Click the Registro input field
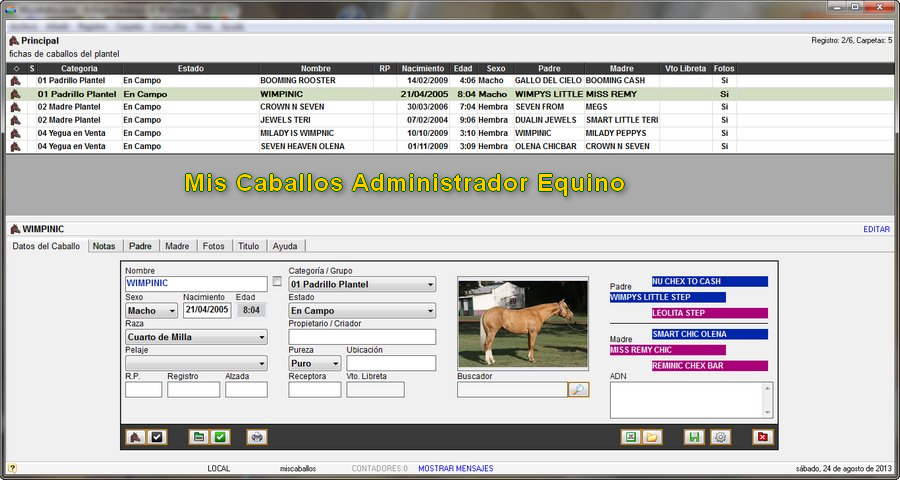 (193, 390)
